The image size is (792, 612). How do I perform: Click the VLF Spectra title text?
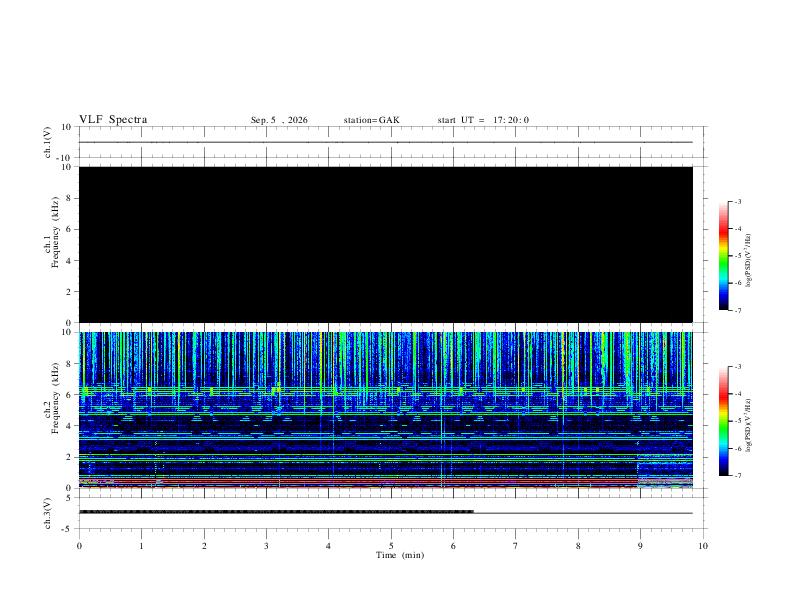113,120
